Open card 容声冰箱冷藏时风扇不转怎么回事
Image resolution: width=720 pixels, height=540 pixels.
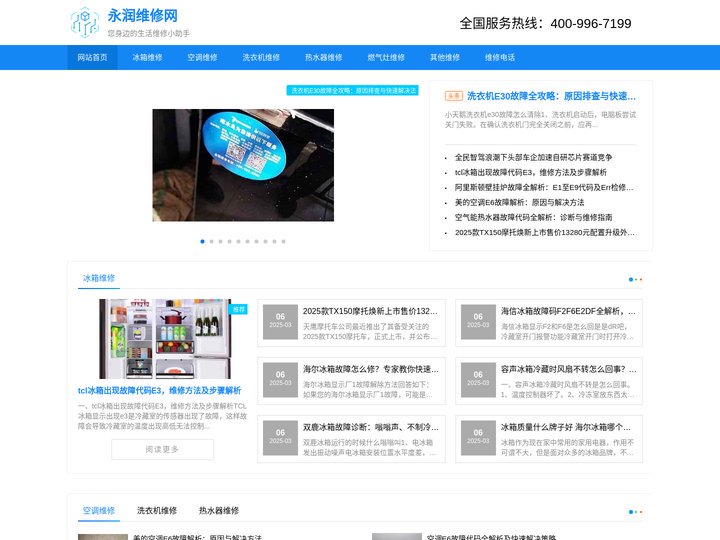coord(549,381)
